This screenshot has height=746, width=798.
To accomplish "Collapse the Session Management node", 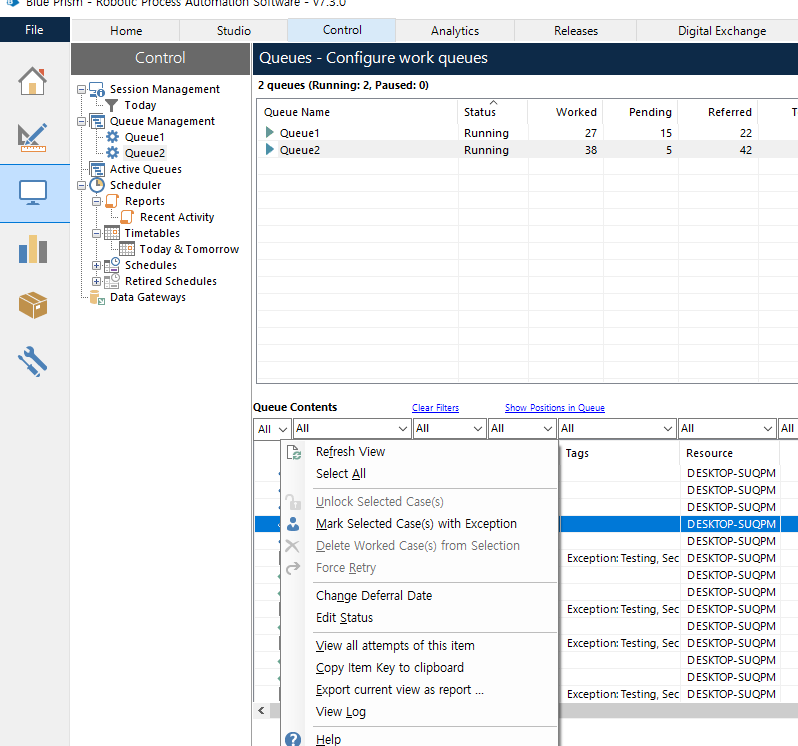I will click(x=81, y=89).
